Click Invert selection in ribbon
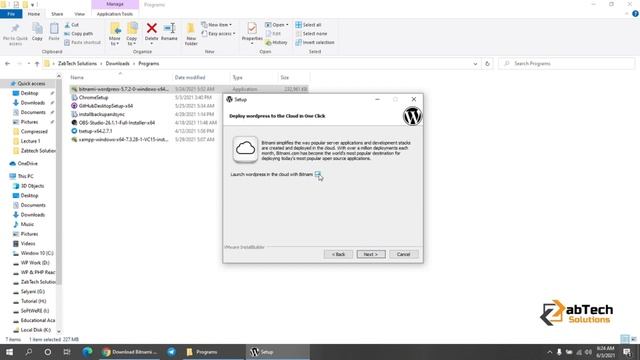Viewport: 640px width, 360px height. 315,42
